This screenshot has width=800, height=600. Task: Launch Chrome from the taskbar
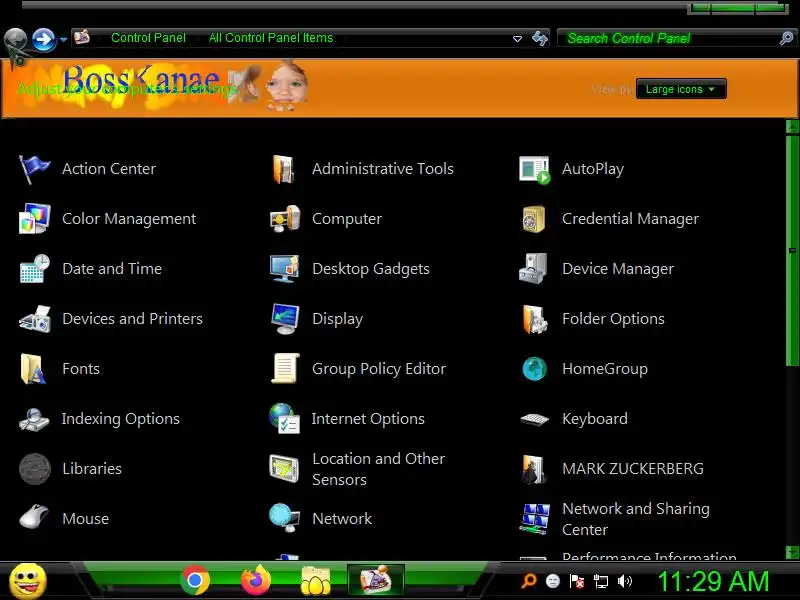[195, 581]
